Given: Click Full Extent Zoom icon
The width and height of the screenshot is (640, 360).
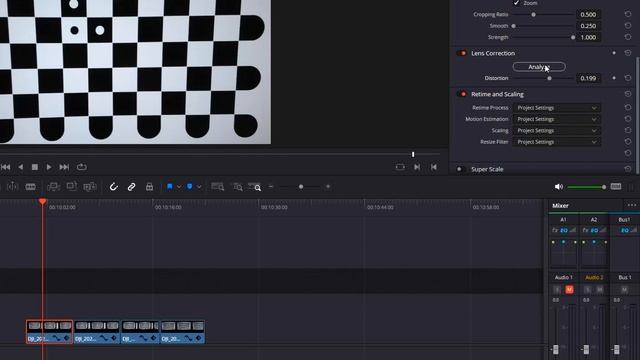Looking at the screenshot, I should click(x=218, y=187).
